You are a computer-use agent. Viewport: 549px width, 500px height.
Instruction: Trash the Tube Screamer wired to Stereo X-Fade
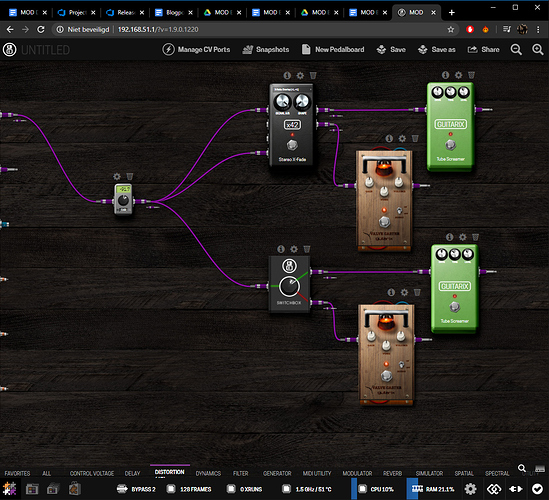click(x=471, y=75)
